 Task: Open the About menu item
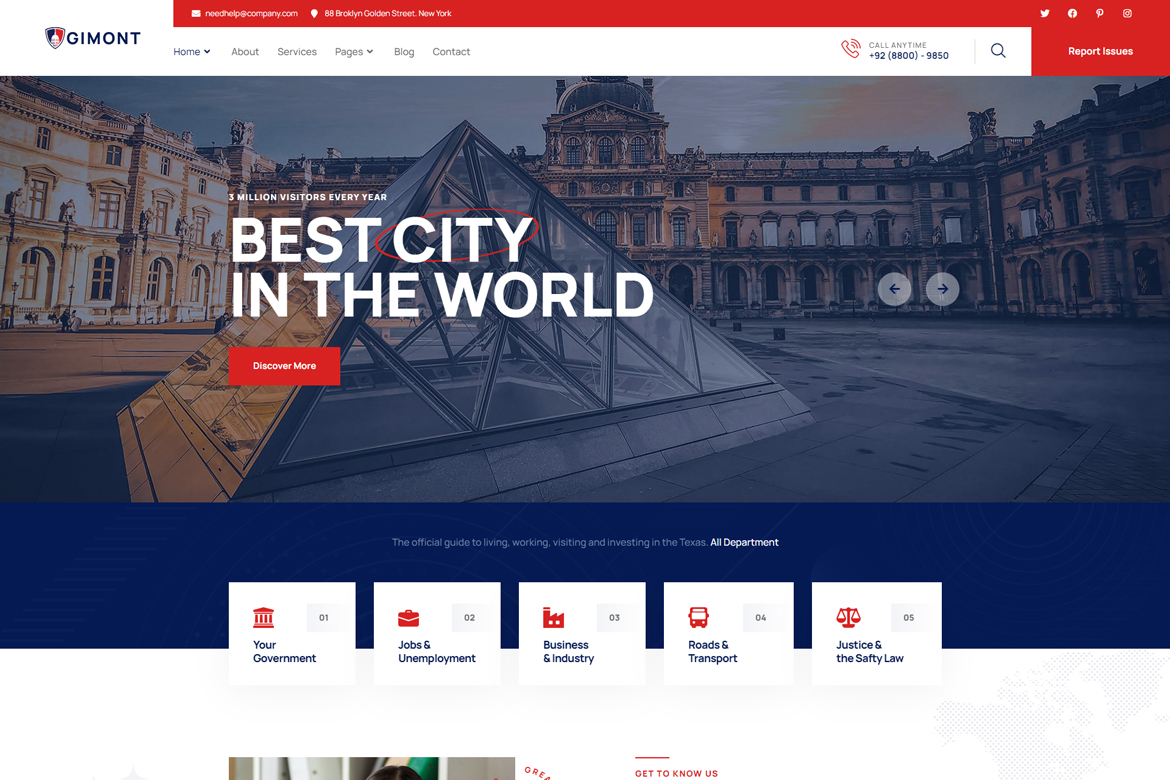coord(245,51)
